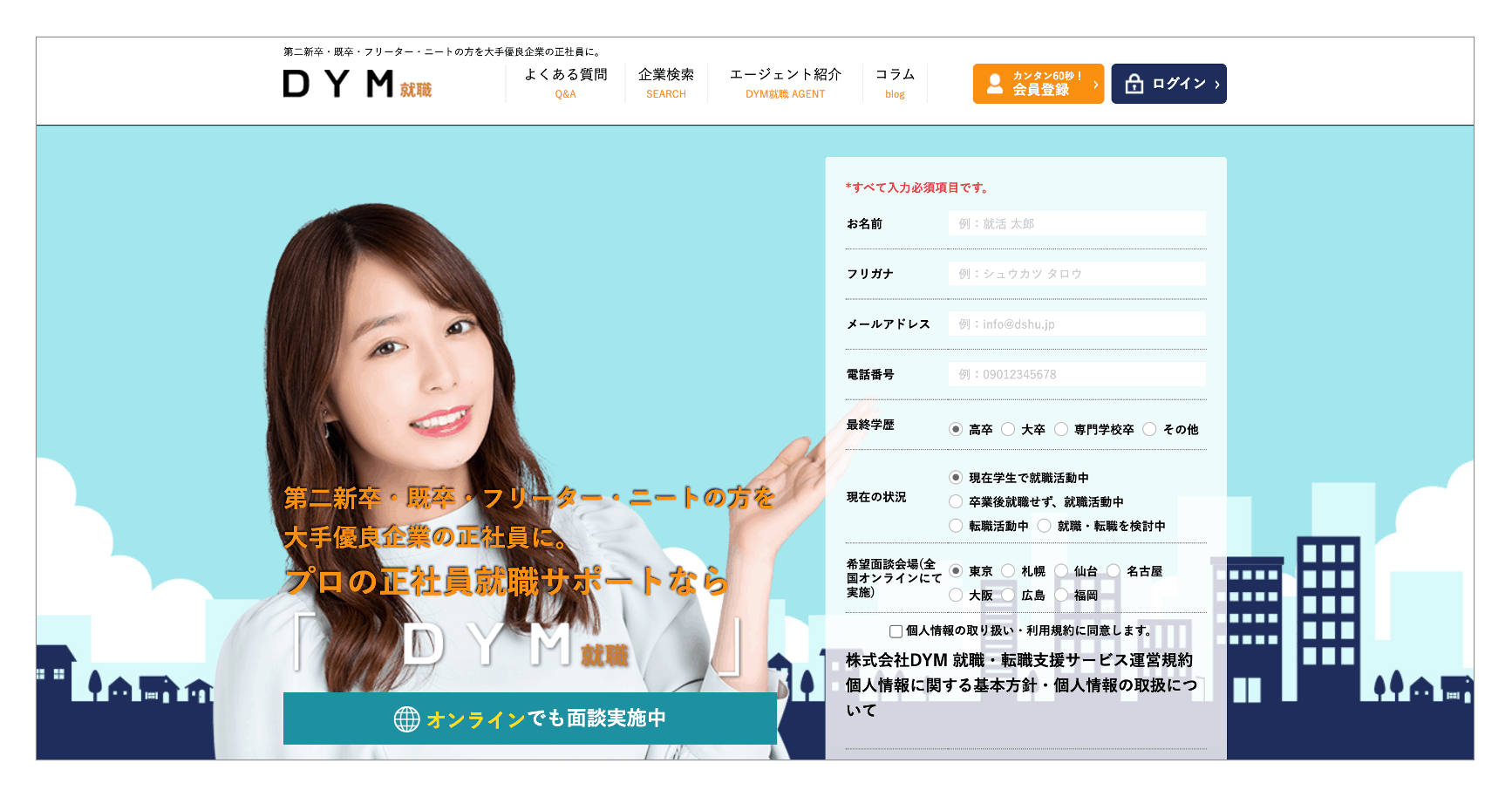Select 仙台 venue radio button

[1061, 570]
